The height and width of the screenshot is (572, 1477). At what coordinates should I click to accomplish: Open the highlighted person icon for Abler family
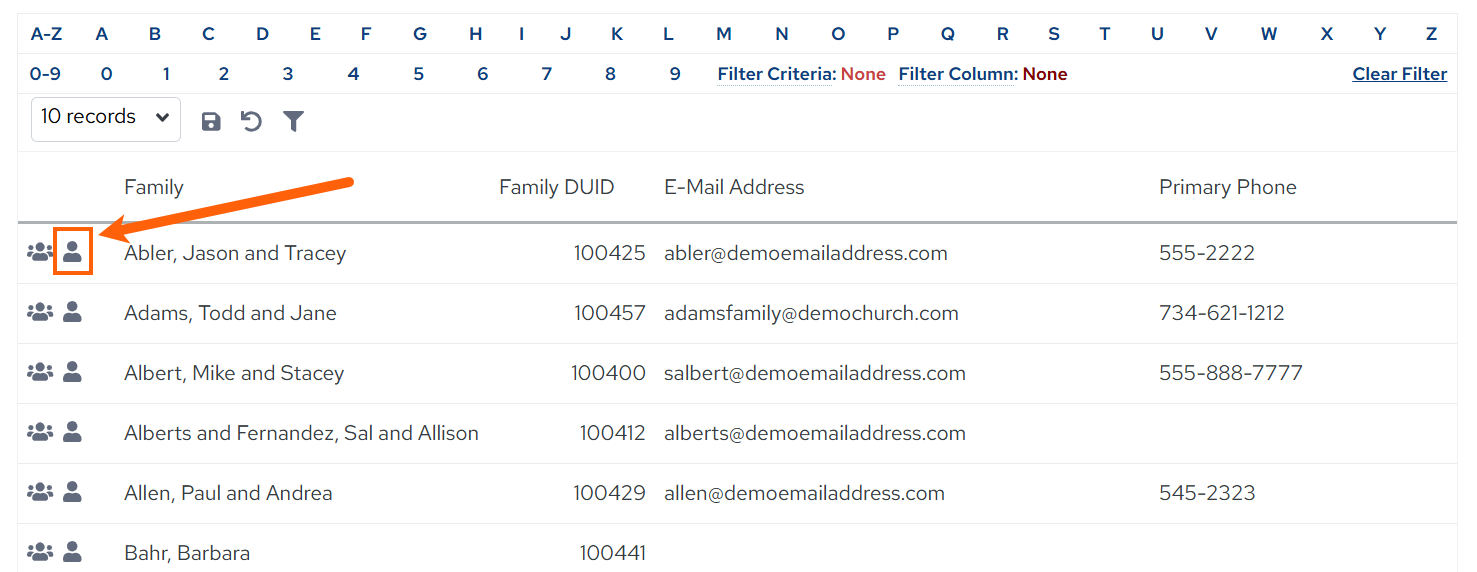click(x=72, y=252)
